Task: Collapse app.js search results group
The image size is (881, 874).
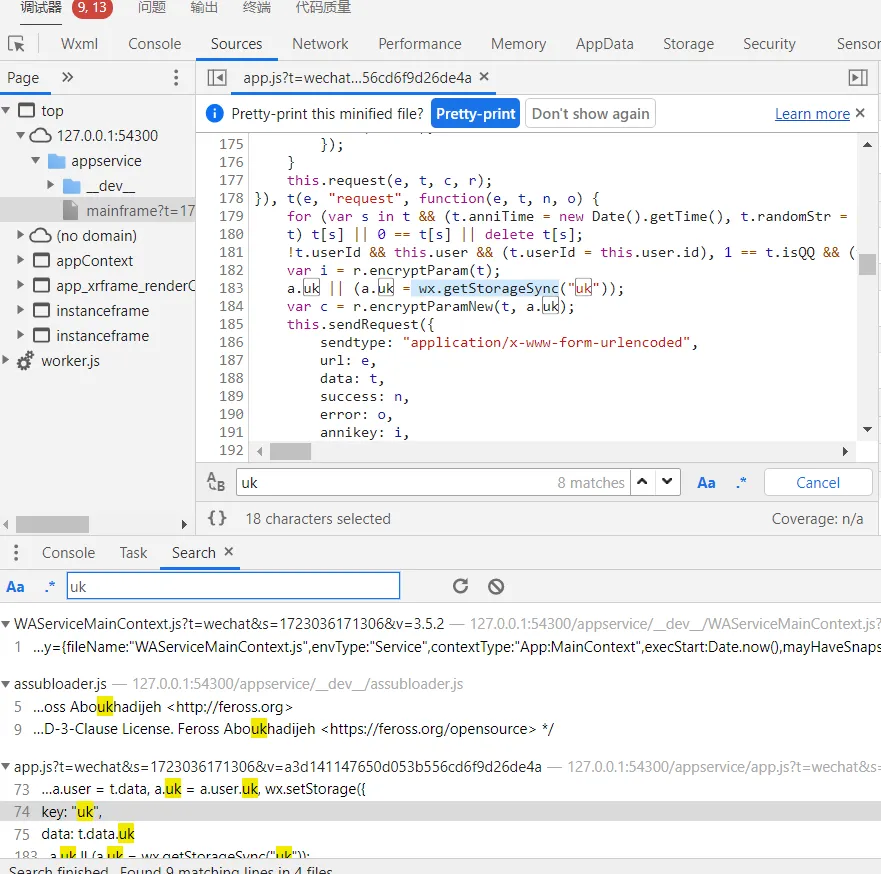Action: (x=6, y=767)
